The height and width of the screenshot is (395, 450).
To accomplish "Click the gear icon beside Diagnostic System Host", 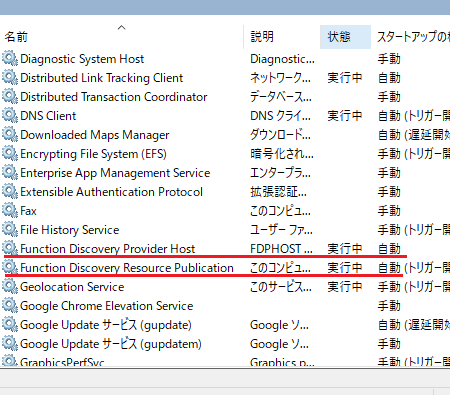I will pos(10,59).
